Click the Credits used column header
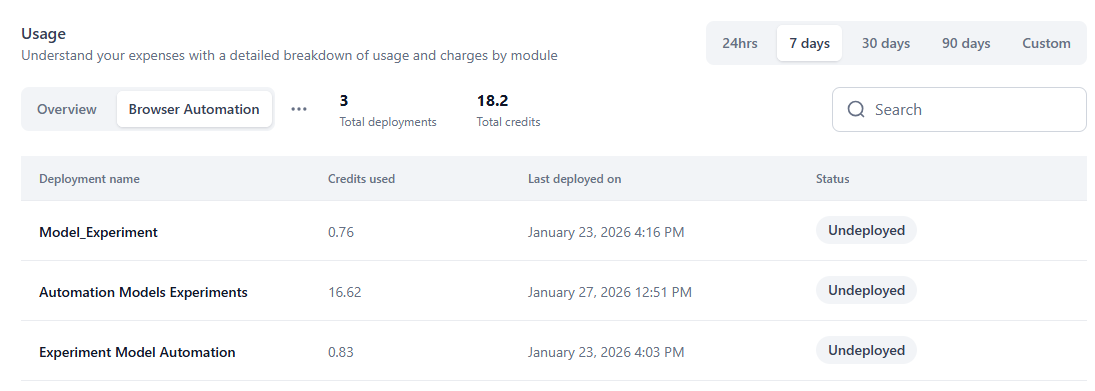Image resolution: width=1095 pixels, height=391 pixels. (x=361, y=179)
